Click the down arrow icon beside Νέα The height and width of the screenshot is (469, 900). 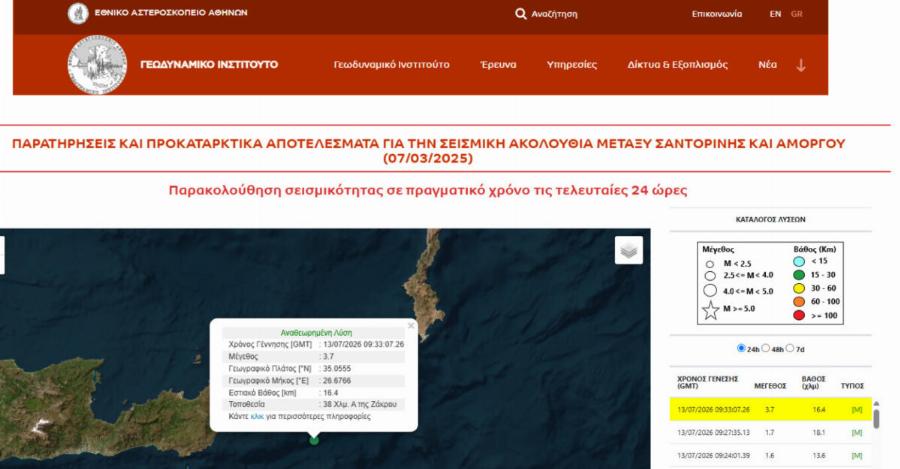(801, 65)
